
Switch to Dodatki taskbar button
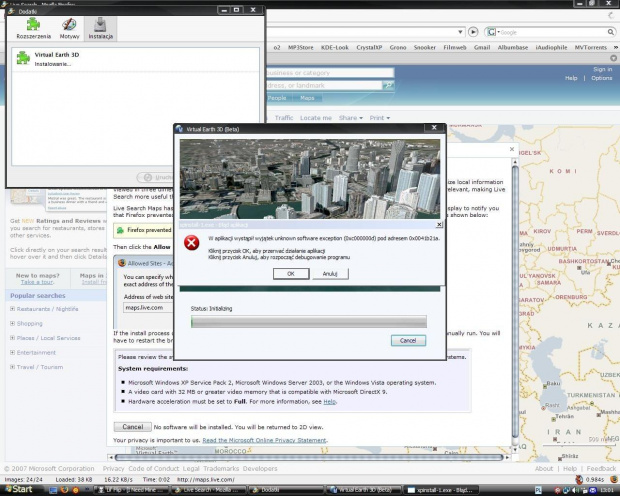point(286,490)
